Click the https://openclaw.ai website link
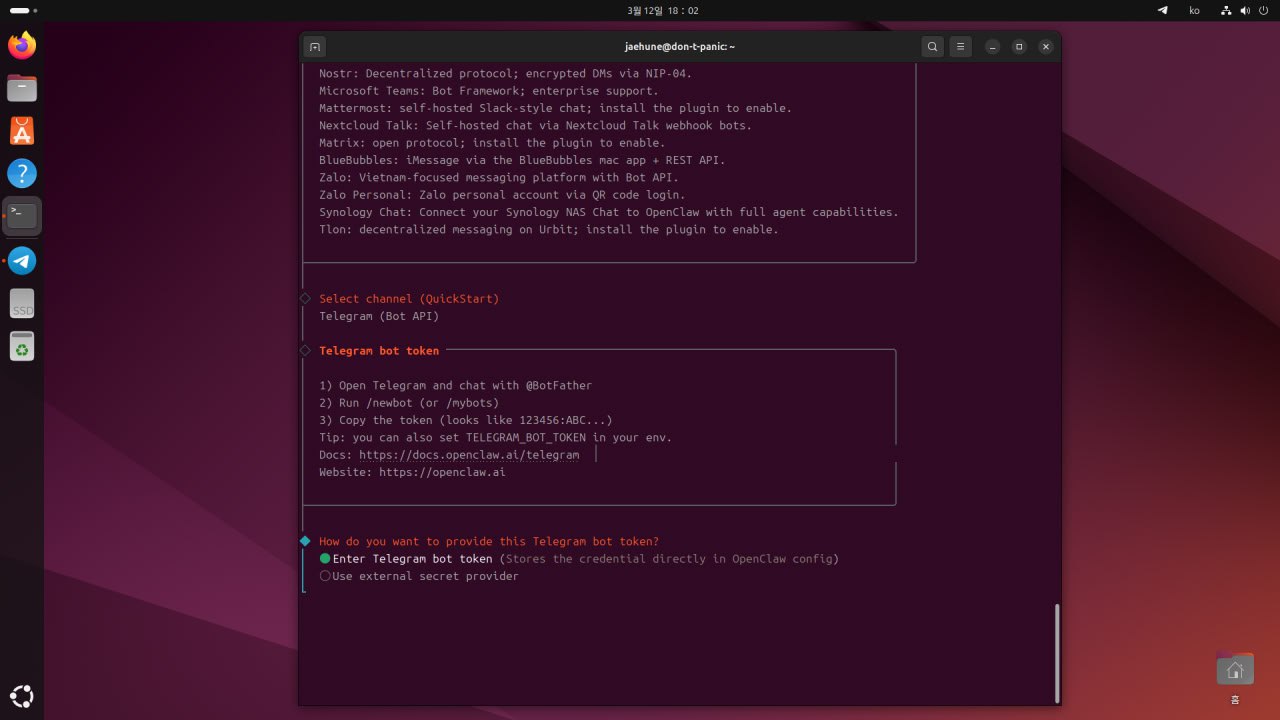The image size is (1280, 720). (x=442, y=472)
